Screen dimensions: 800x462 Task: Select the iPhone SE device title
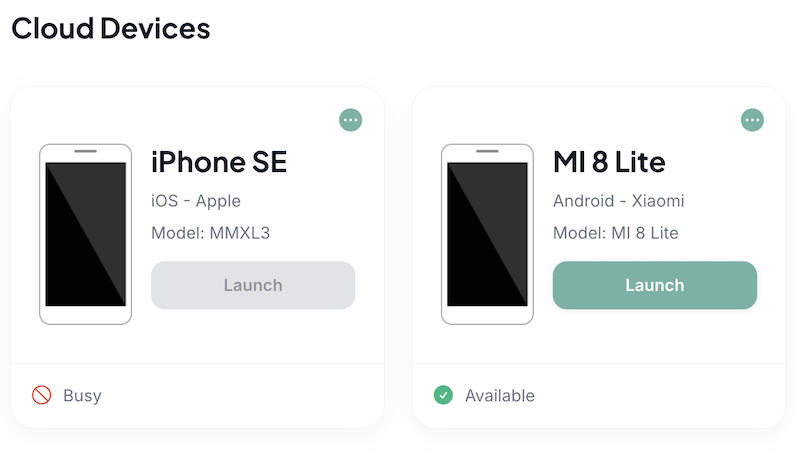pos(219,162)
